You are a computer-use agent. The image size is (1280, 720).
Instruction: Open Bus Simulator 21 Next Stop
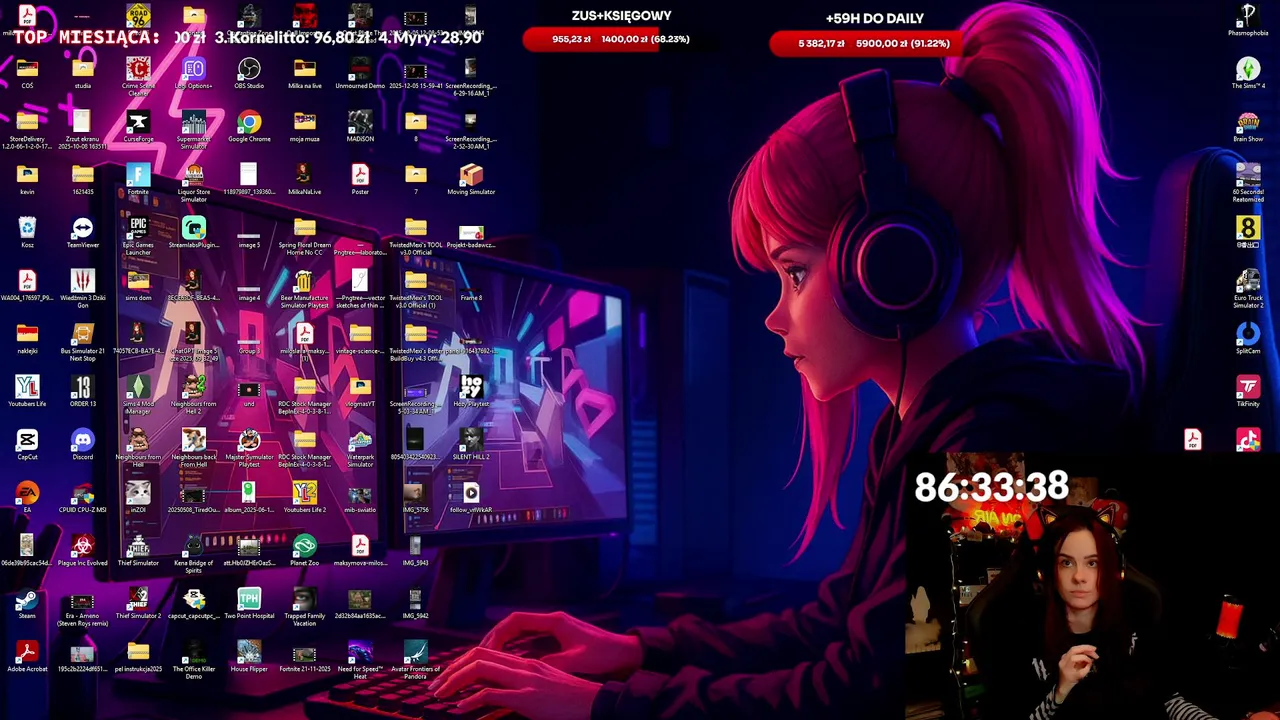click(x=83, y=340)
